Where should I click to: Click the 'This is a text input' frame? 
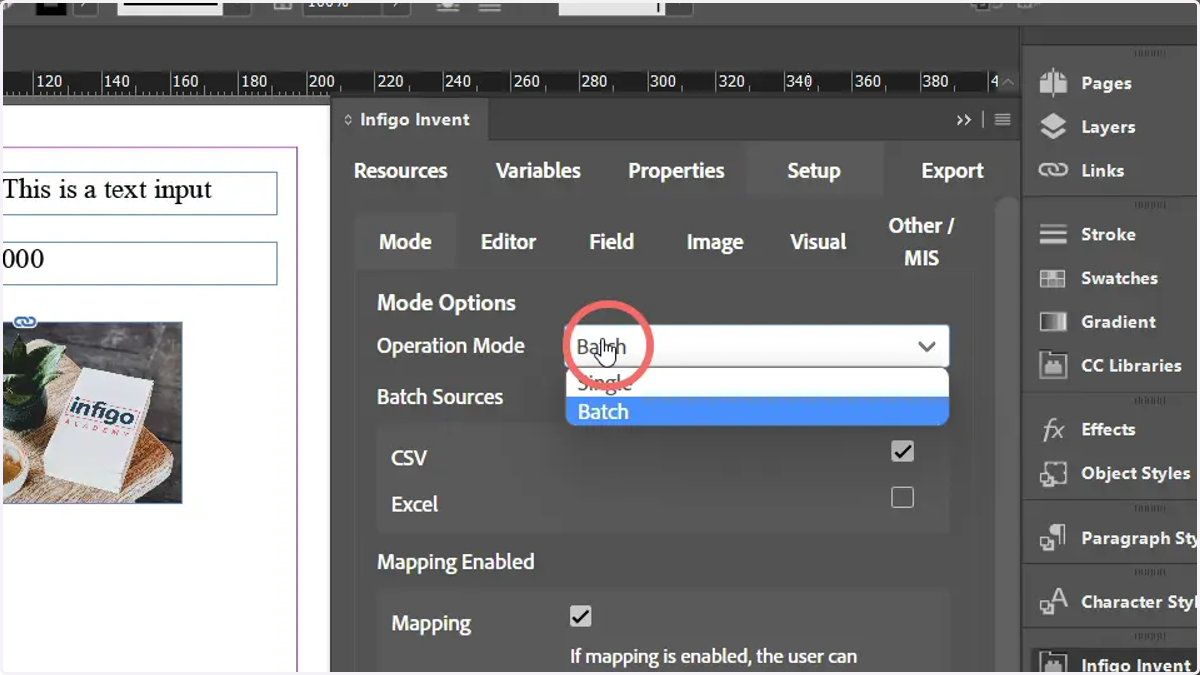pos(139,193)
